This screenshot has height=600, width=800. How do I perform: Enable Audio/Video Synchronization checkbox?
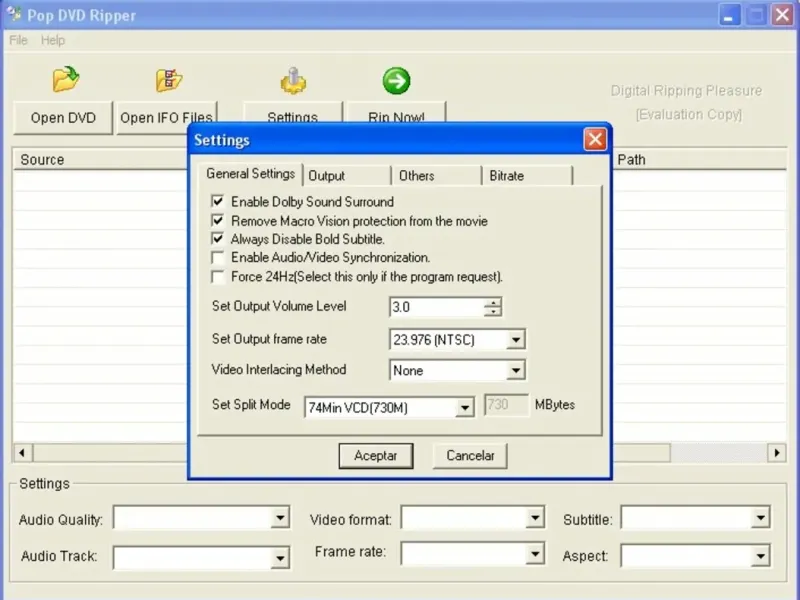point(218,257)
